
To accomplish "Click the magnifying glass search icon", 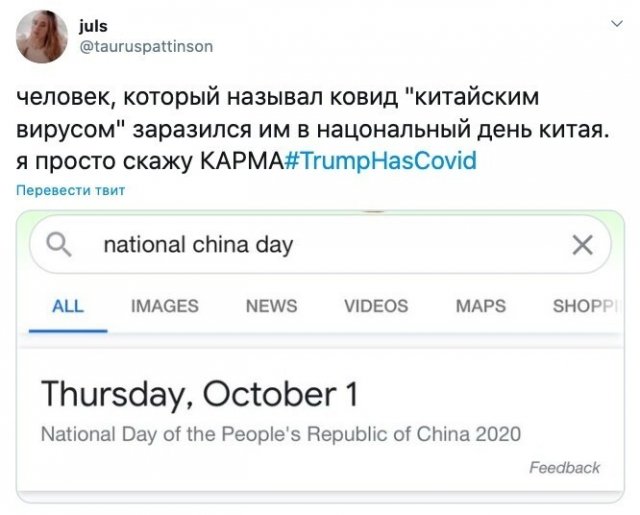I will tap(60, 244).
